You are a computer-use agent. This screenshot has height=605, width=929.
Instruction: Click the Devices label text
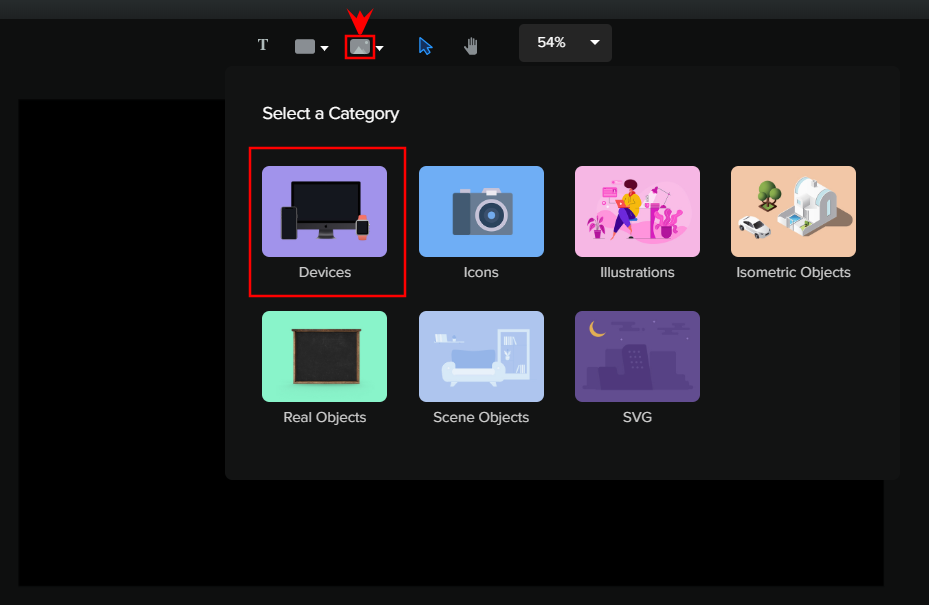pyautogui.click(x=325, y=272)
